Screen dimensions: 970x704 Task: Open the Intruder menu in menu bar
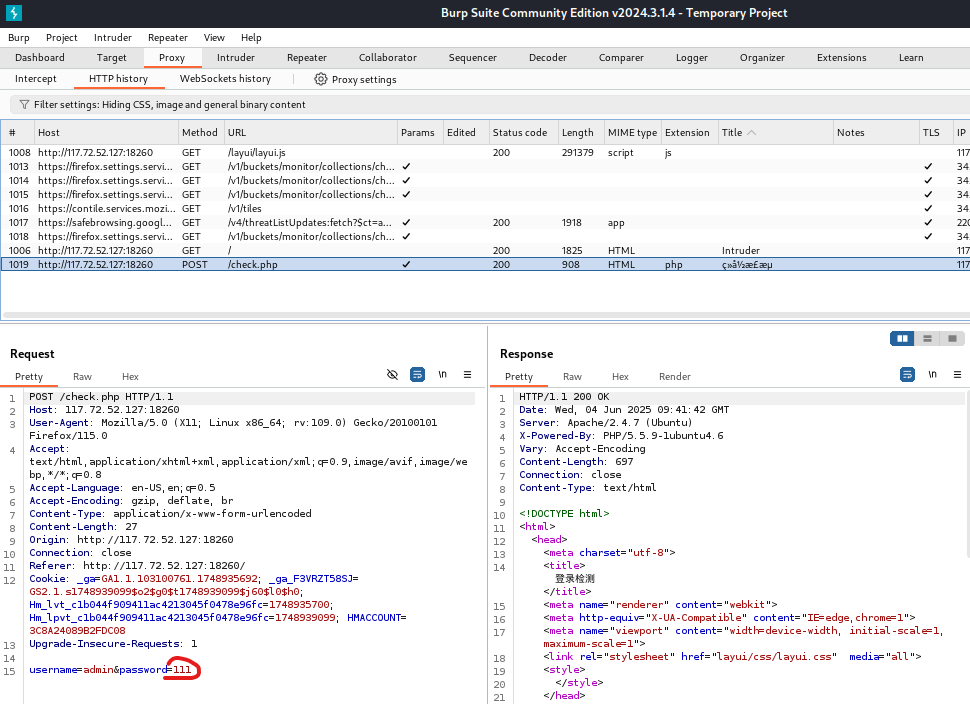[113, 38]
